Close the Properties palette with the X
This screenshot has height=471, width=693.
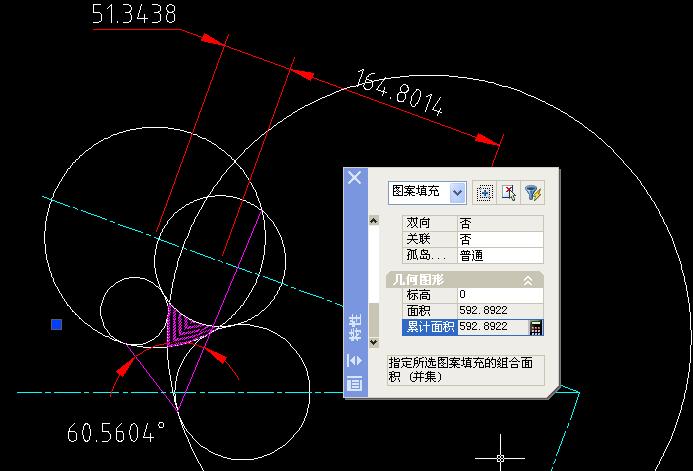click(354, 178)
